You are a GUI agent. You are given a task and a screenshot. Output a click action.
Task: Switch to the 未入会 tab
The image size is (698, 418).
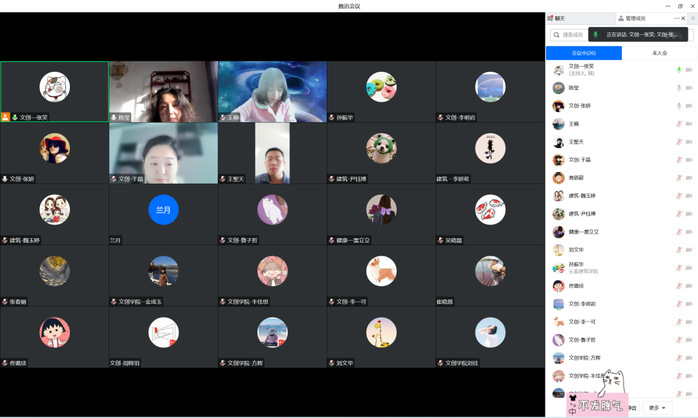point(660,52)
